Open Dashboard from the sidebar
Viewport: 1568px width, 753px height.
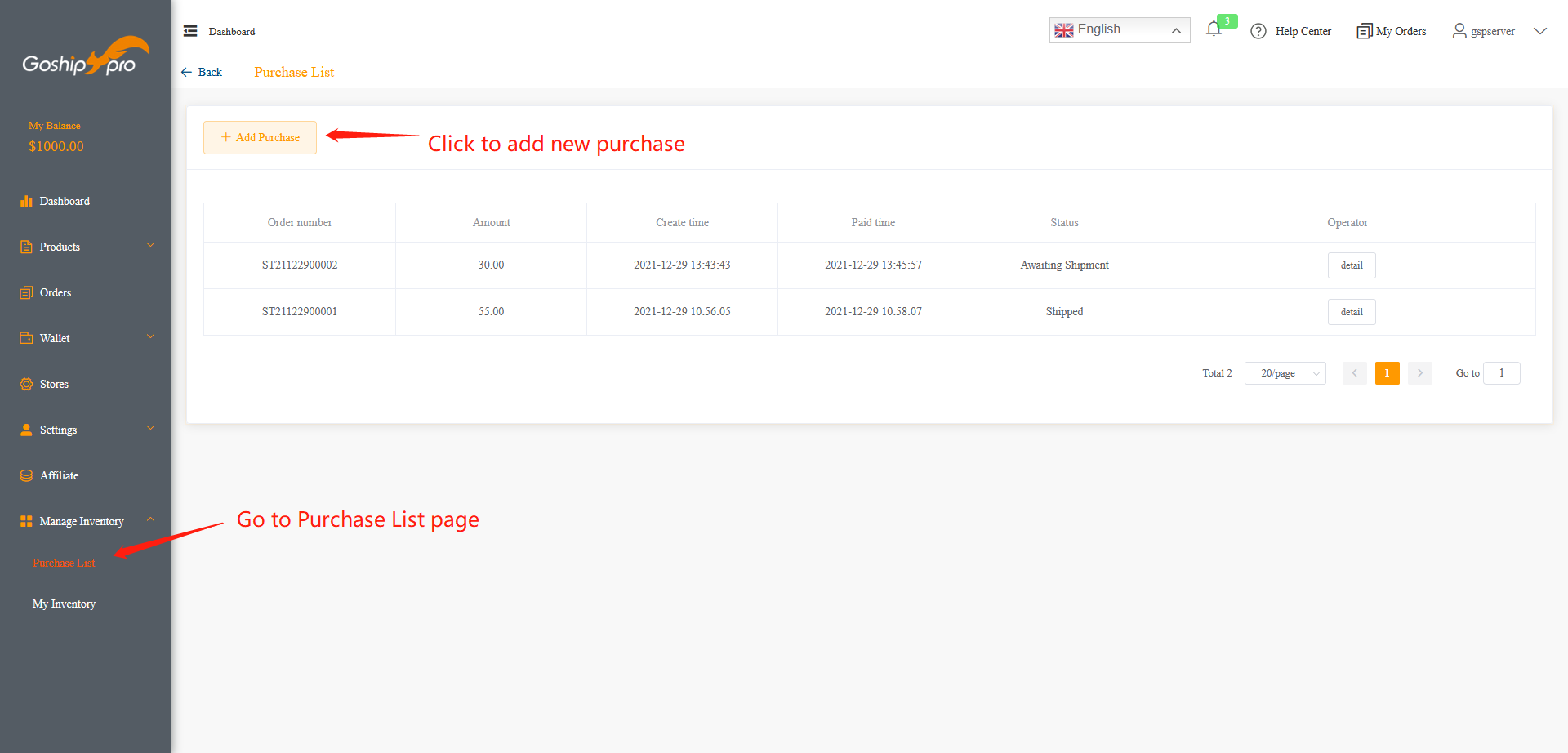65,201
